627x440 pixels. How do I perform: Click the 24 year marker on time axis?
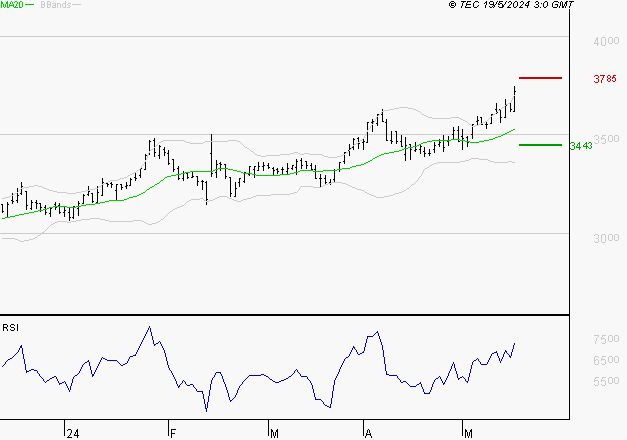click(73, 434)
